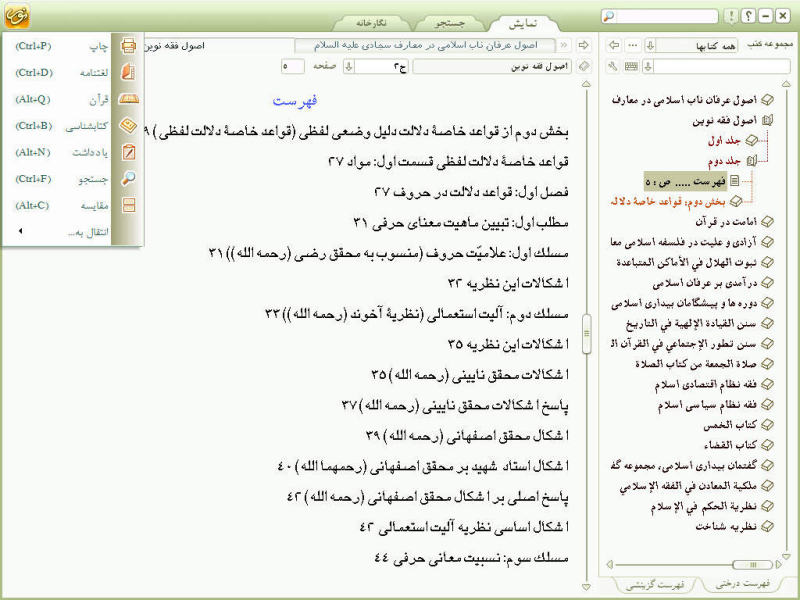Click the magnifier icon for جستجو
The image size is (800, 600).
128,179
